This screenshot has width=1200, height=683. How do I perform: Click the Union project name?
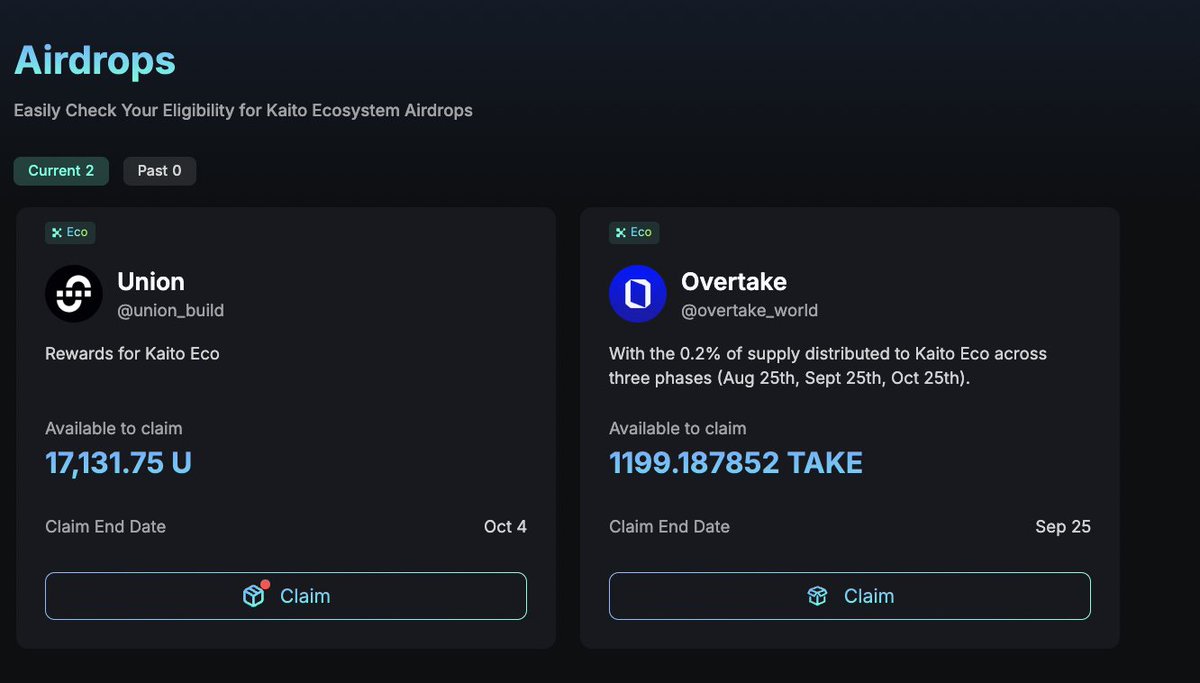click(151, 282)
